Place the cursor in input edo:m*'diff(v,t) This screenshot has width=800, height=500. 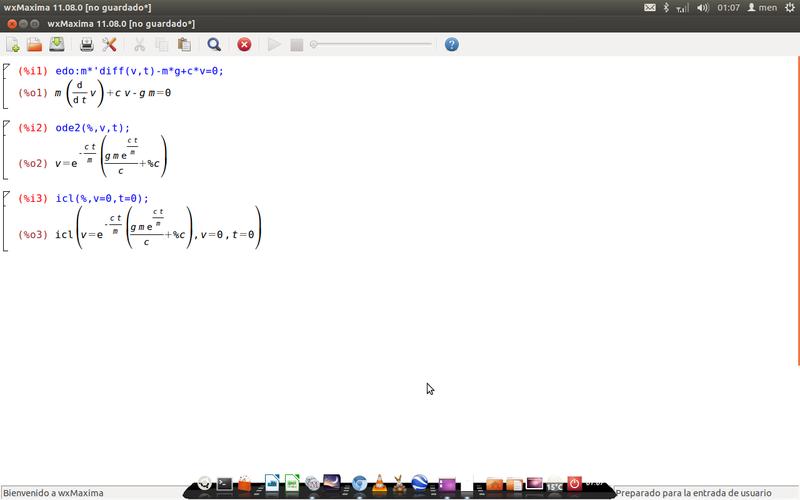[x=139, y=71]
